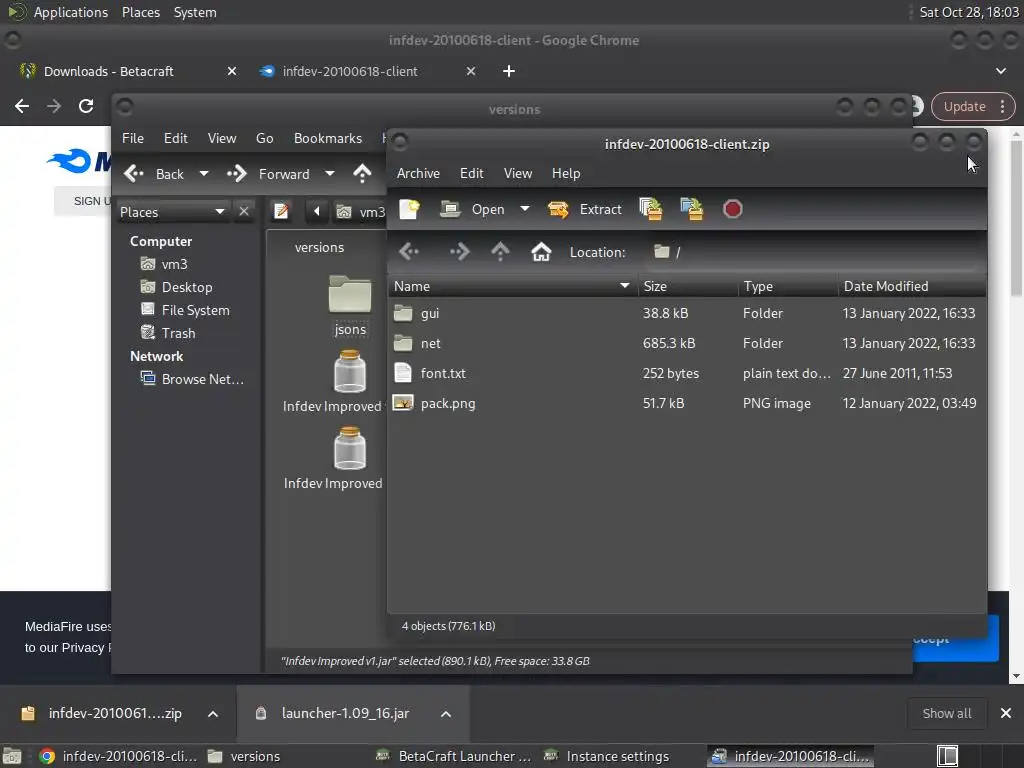Go forward in archive location
The image size is (1024, 768).
pos(458,251)
